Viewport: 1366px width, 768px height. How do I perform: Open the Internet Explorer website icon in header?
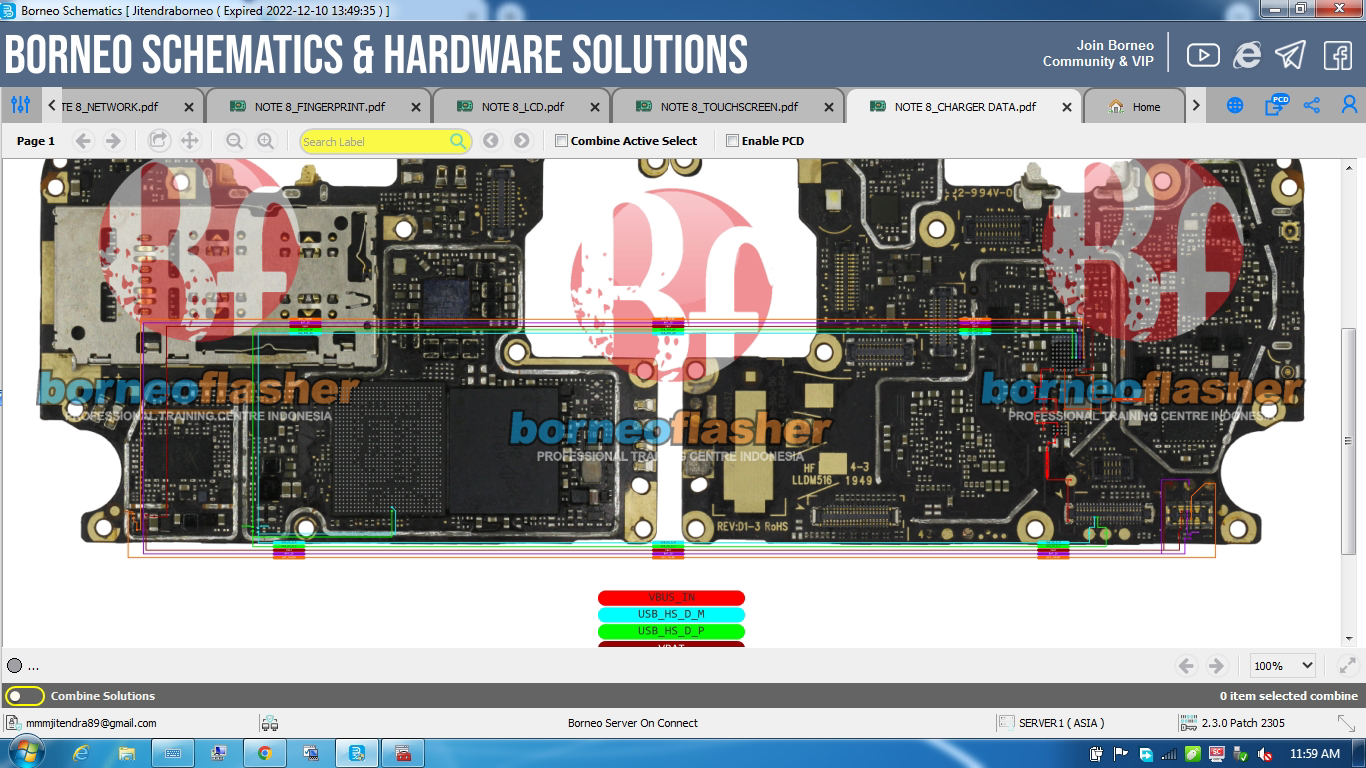pos(1247,55)
